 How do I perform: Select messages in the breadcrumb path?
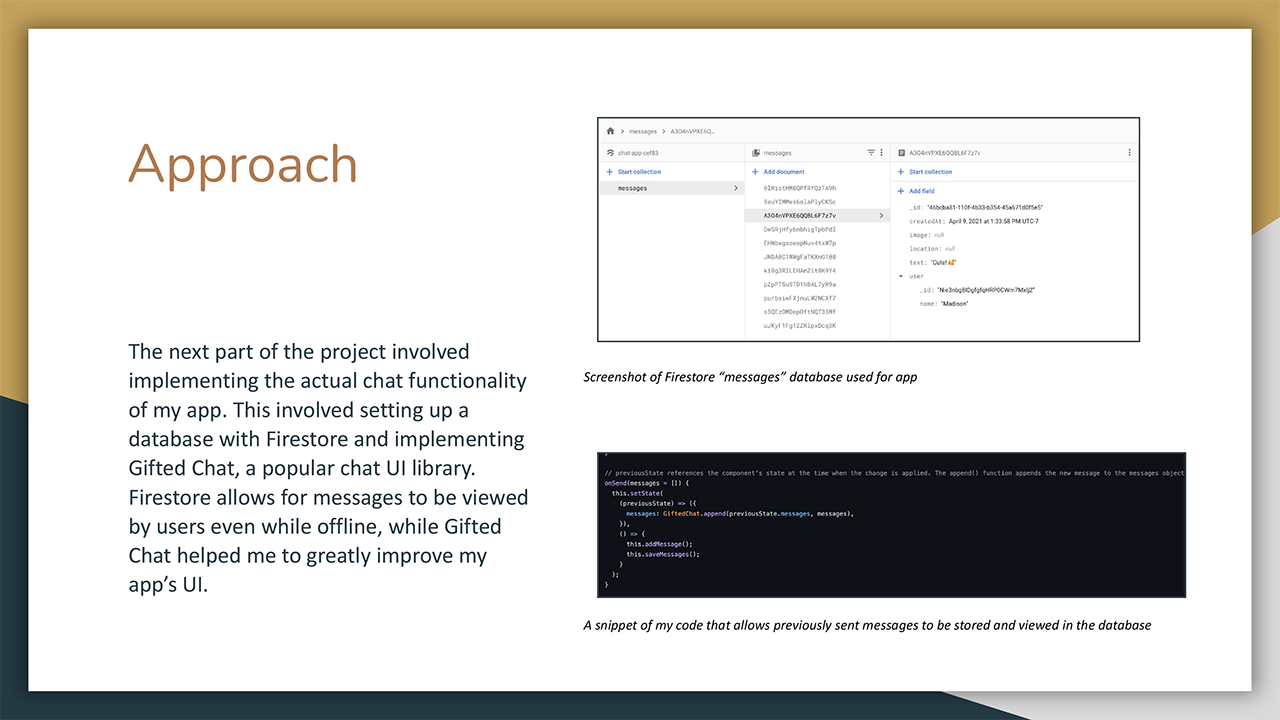[643, 131]
